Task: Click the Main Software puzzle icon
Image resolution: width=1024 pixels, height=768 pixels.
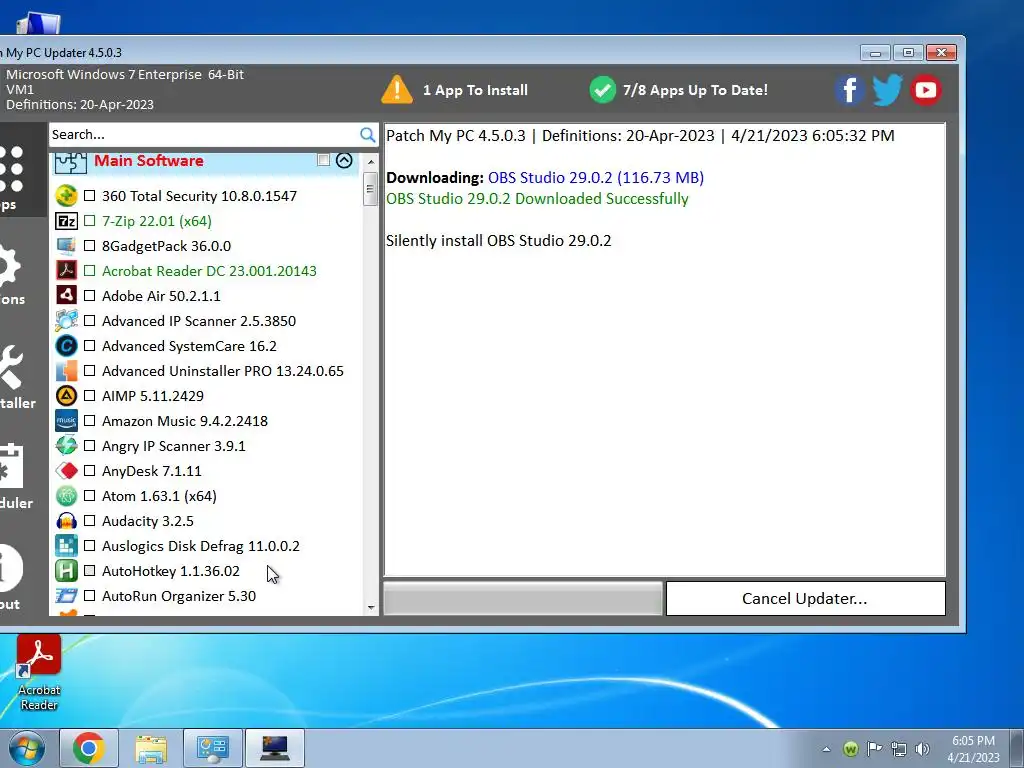Action: (x=71, y=162)
